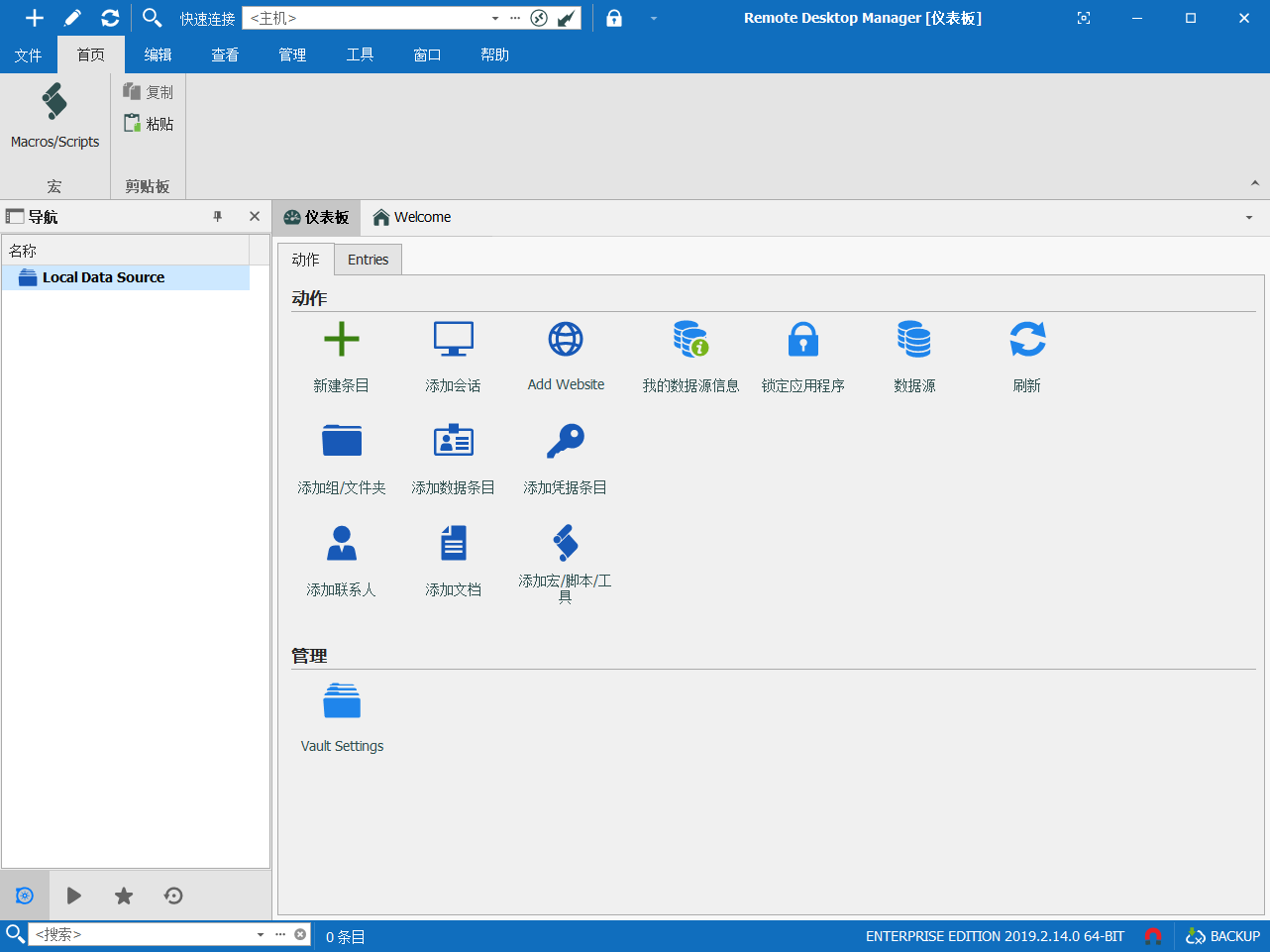Screen dimensions: 1270x952
Task: Click the 锁定应用程序 lock icon
Action: [802, 340]
